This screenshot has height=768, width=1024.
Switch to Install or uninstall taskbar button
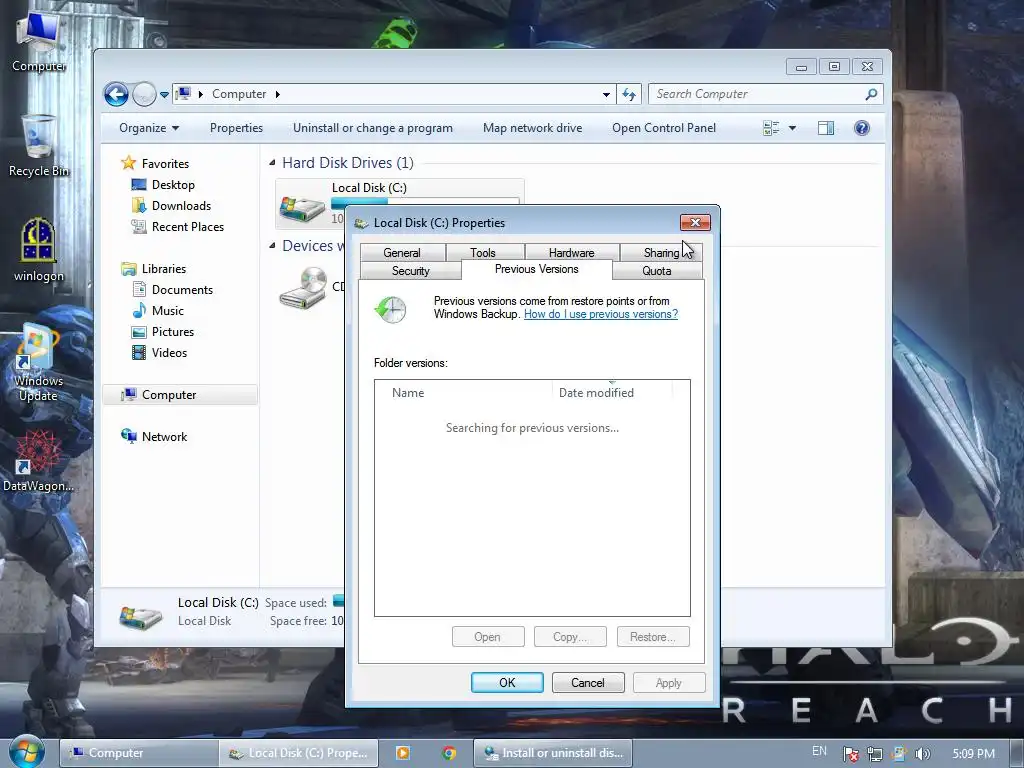(552, 753)
